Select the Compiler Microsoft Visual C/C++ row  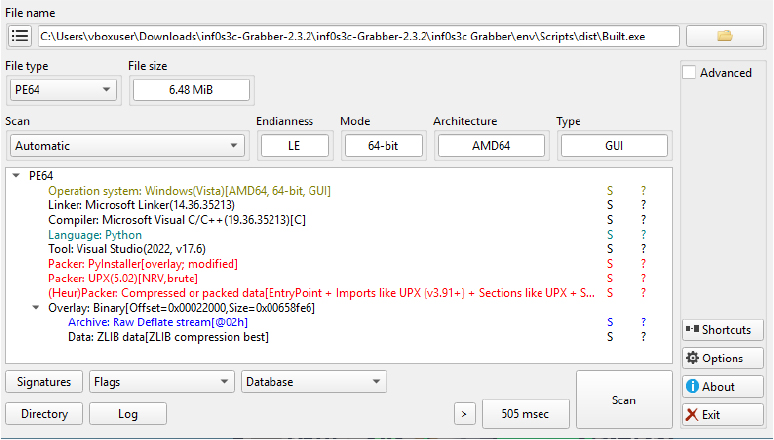[x=177, y=220]
